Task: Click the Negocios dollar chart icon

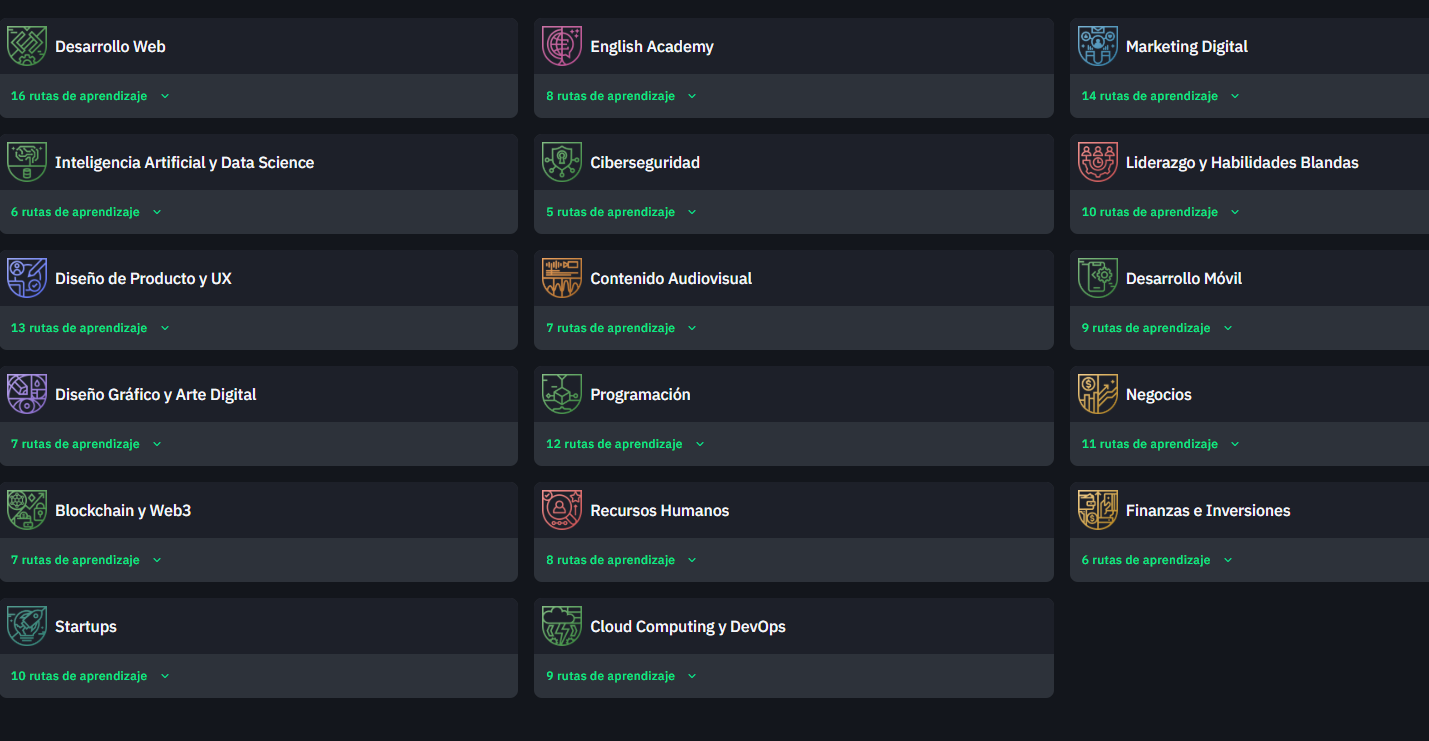Action: (1097, 394)
